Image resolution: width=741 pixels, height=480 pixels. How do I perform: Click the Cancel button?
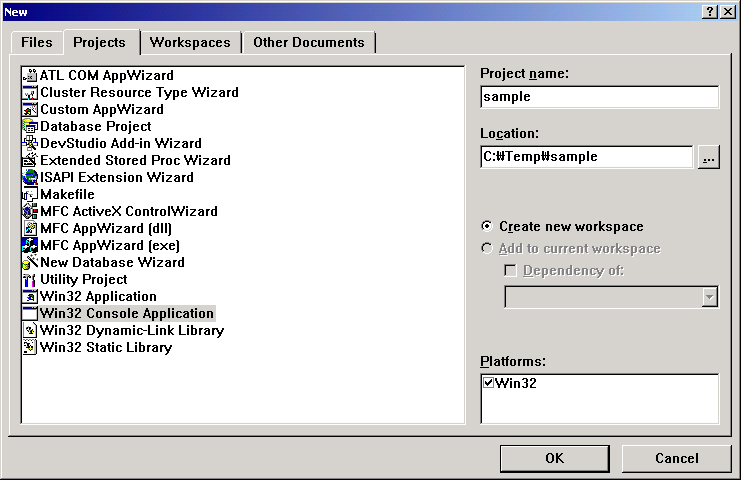point(676,458)
